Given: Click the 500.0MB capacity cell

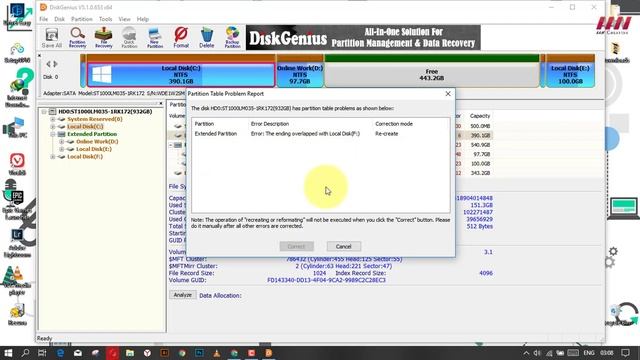Looking at the screenshot, I should click(x=480, y=126).
